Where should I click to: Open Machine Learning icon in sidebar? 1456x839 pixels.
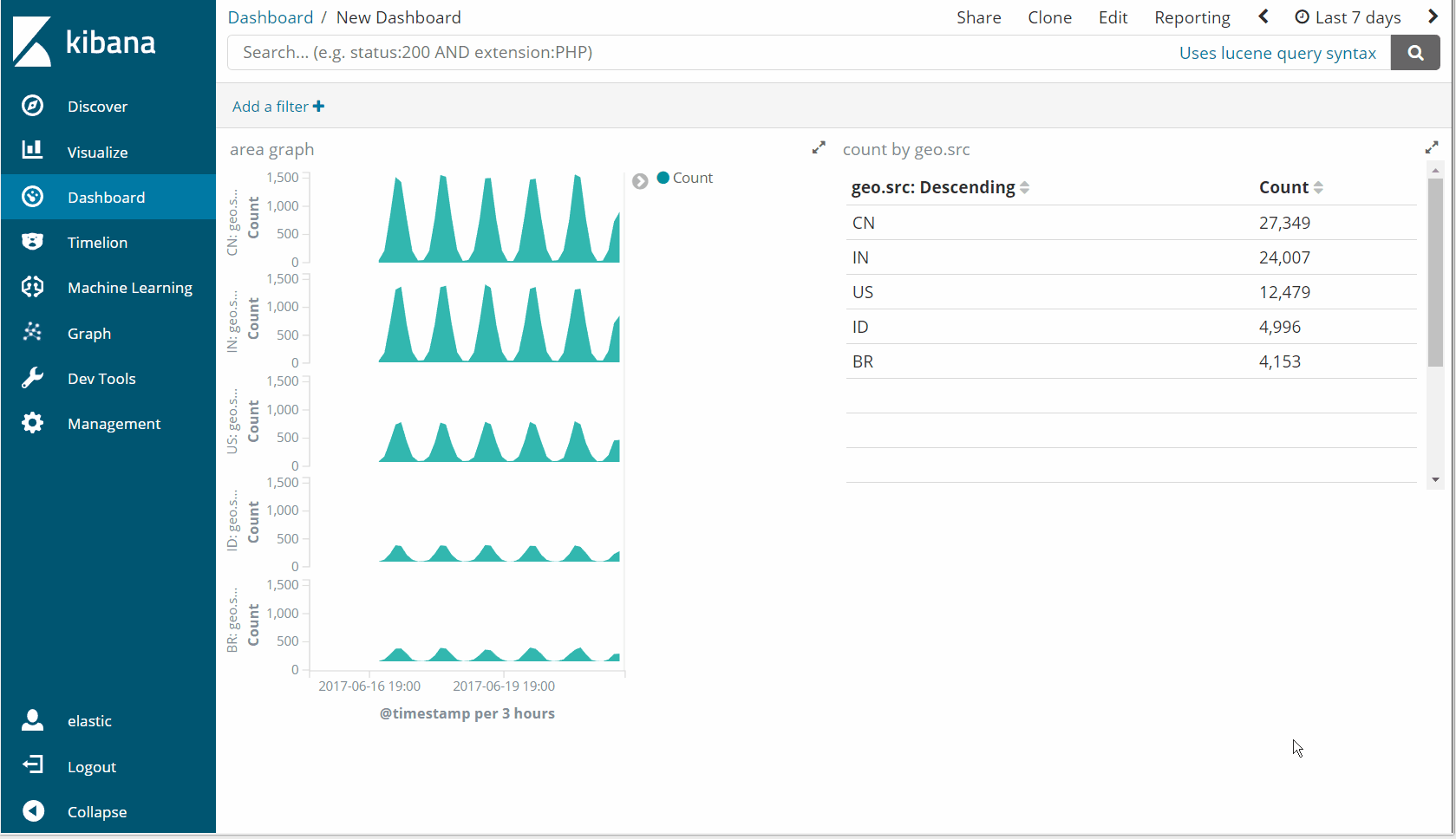[x=32, y=287]
